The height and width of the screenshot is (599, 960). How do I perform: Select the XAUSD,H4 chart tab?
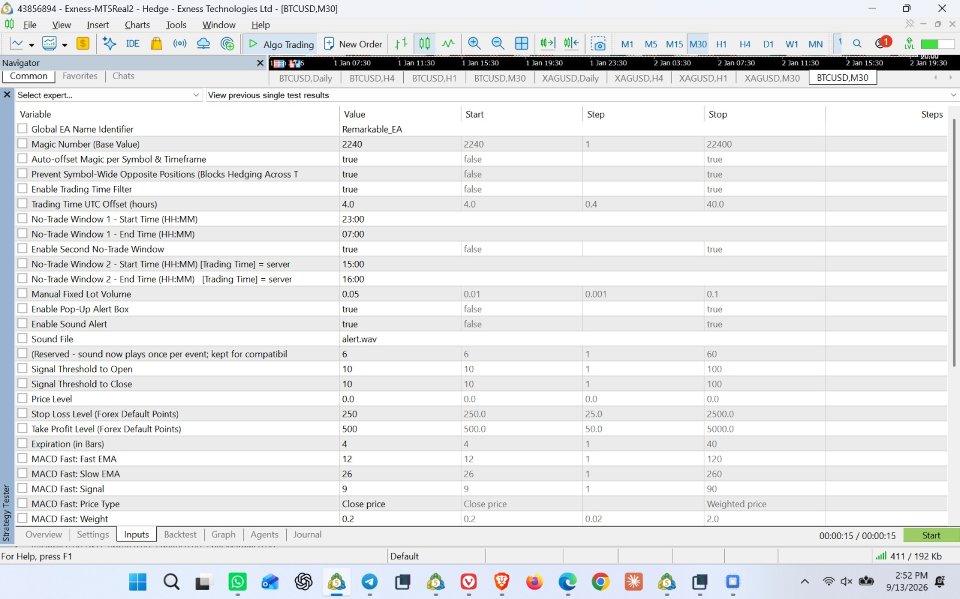coord(639,78)
